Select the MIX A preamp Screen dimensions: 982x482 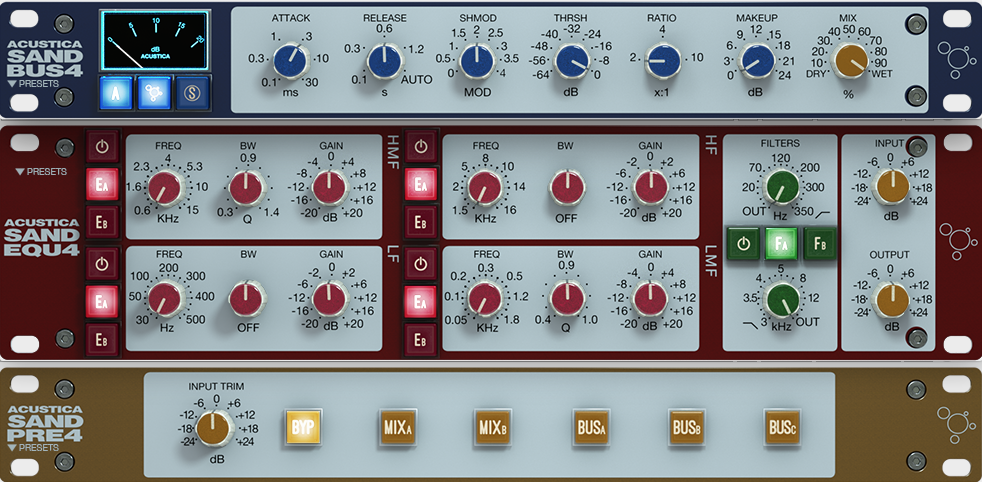398,428
